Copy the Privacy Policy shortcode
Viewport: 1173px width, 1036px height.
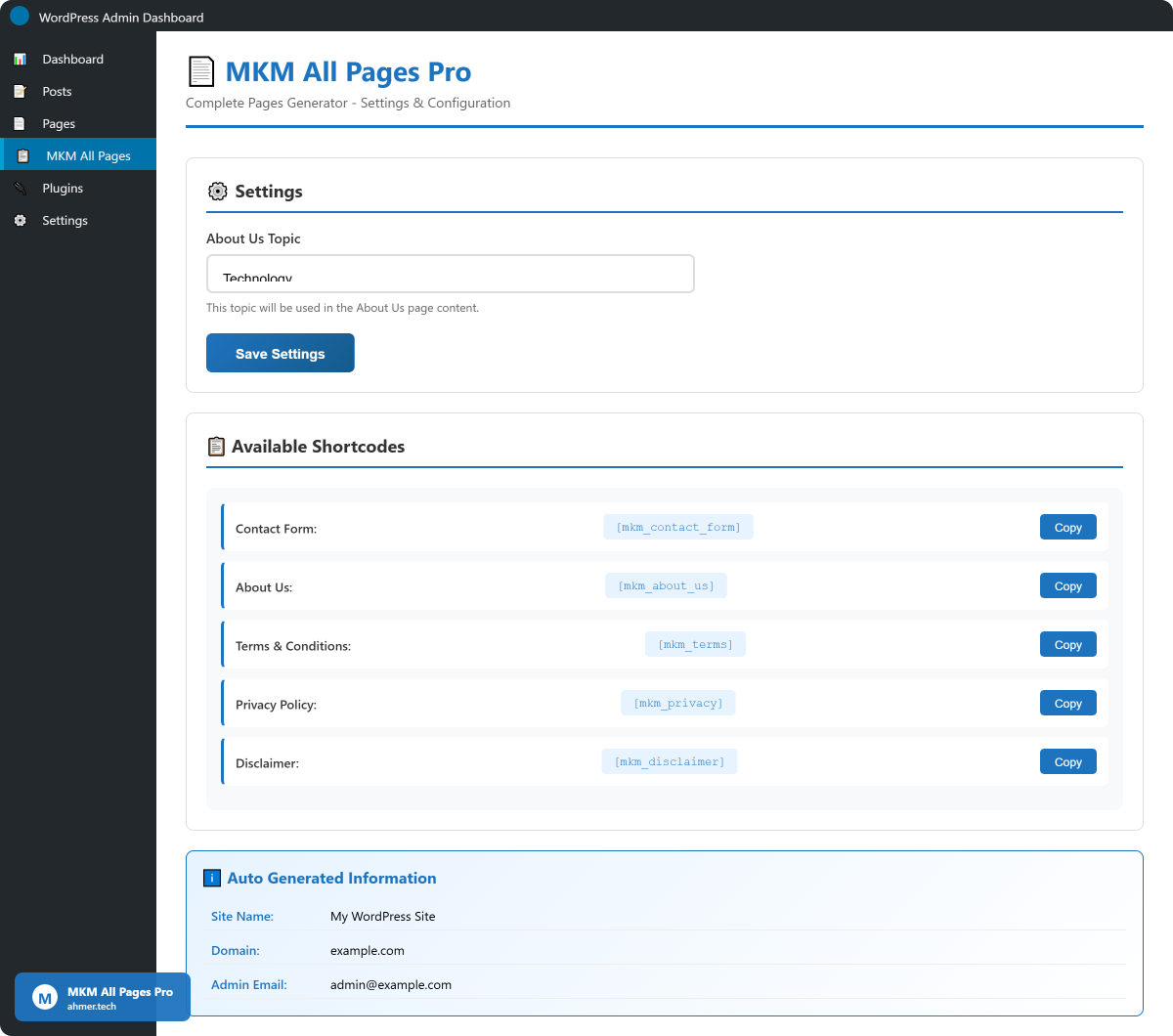coord(1067,704)
